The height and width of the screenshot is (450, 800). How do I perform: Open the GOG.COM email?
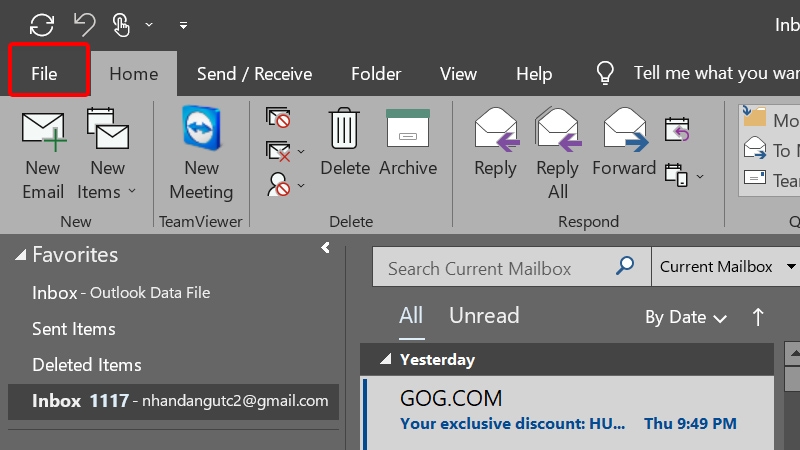pyautogui.click(x=568, y=413)
